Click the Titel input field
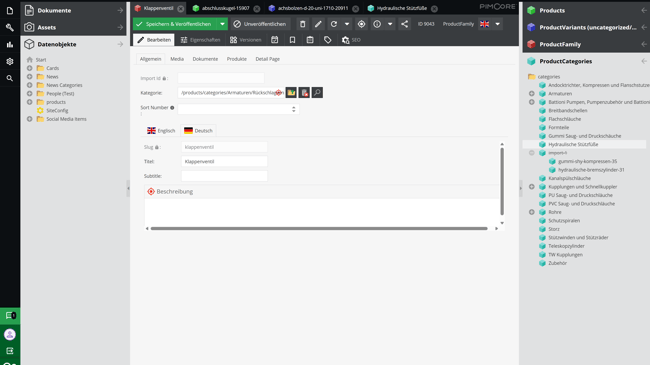650x365 pixels. (224, 161)
